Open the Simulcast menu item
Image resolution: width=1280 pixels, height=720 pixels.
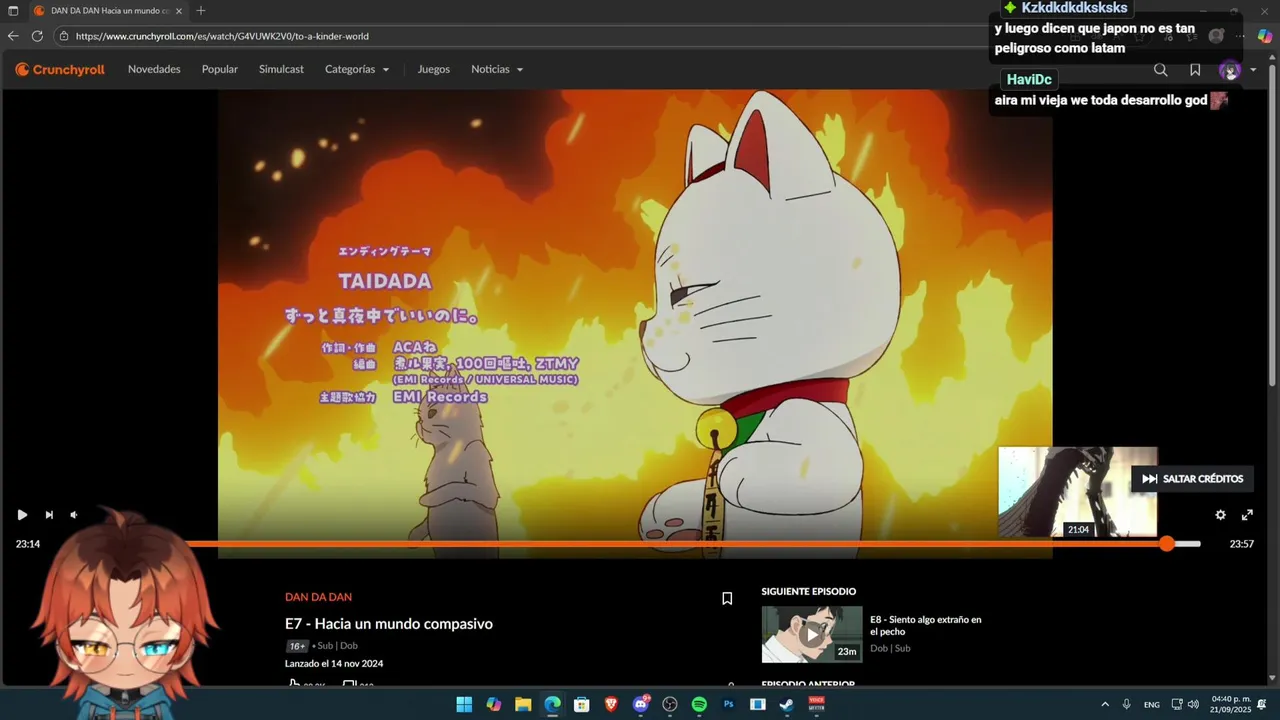click(281, 69)
